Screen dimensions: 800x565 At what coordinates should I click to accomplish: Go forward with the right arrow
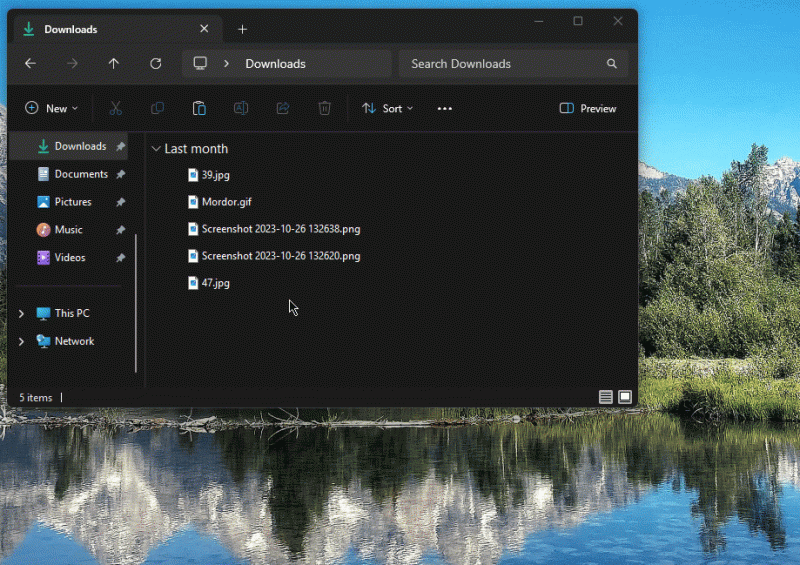point(72,64)
